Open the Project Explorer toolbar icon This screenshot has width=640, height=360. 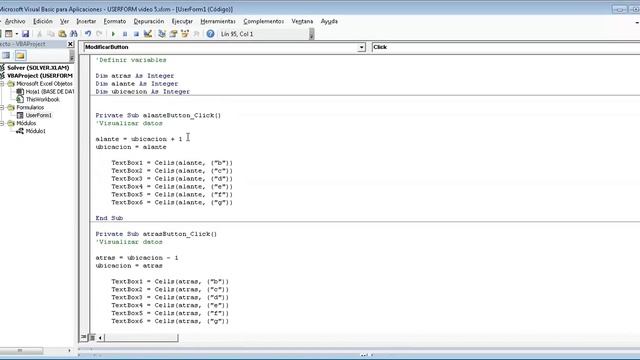pyautogui.click(x=162, y=34)
